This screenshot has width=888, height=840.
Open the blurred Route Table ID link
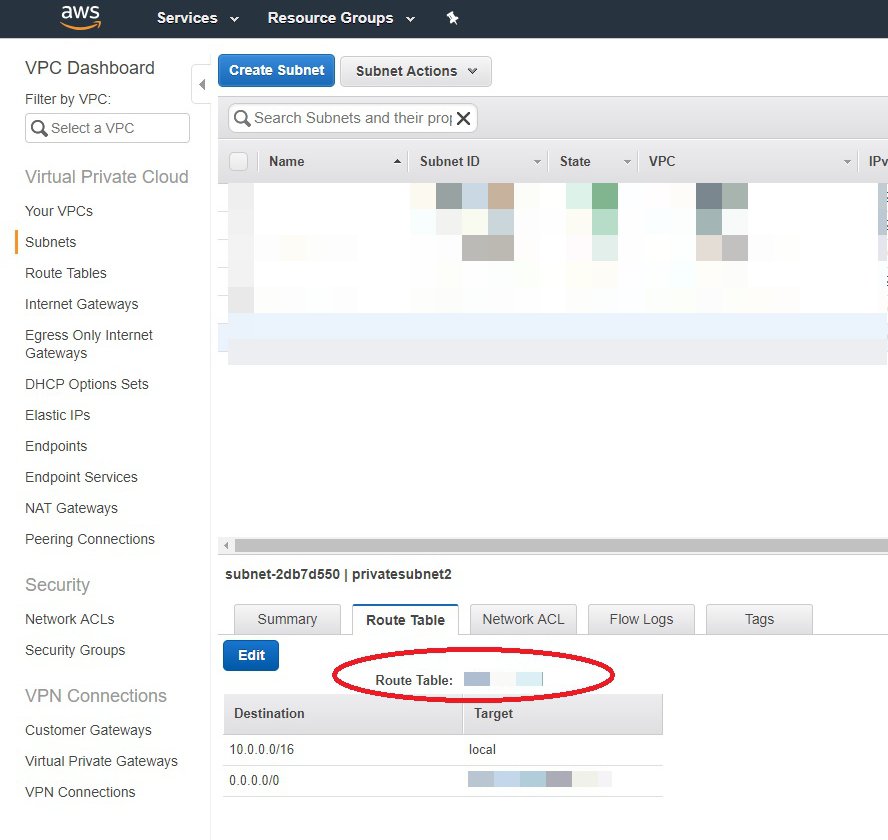click(x=503, y=679)
